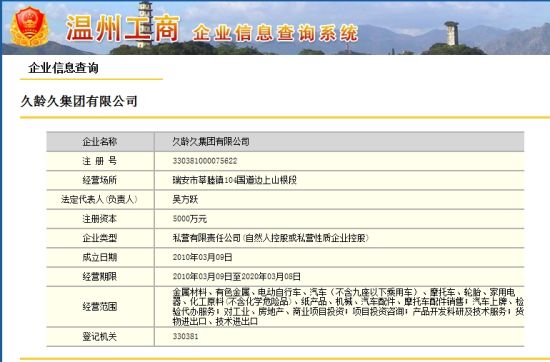
Task: Click the 成立日期 row label
Action: click(100, 257)
